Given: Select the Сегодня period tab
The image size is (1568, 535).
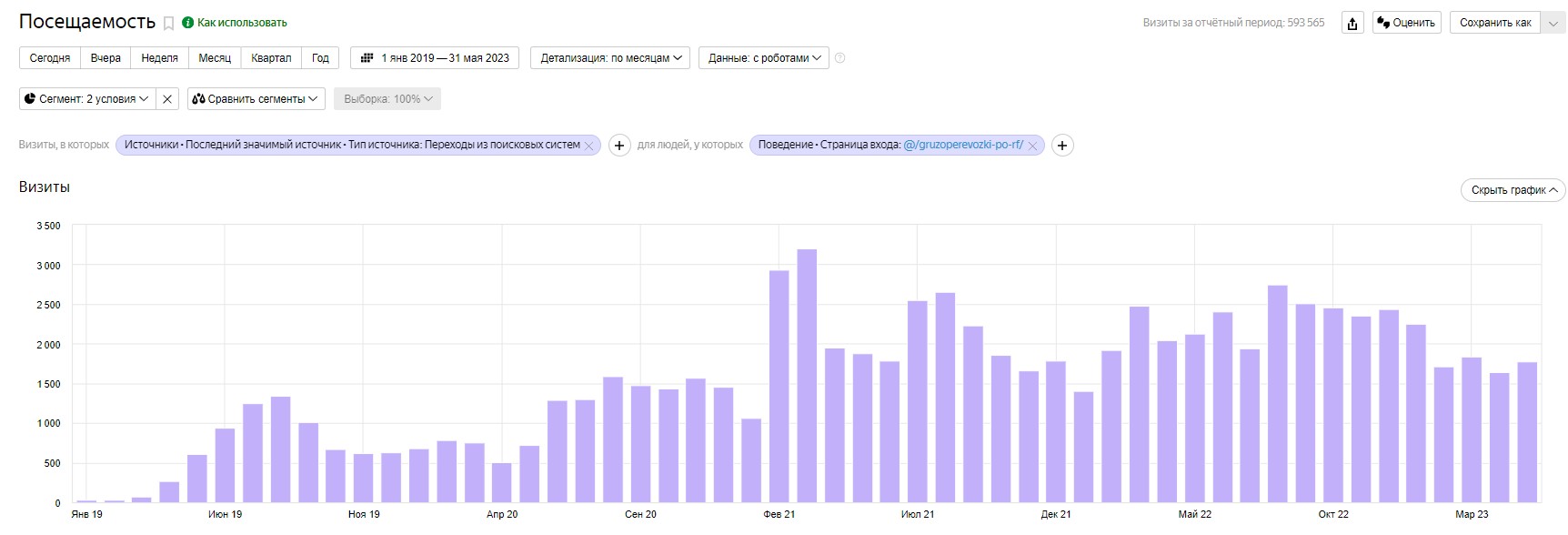Looking at the screenshot, I should [50, 58].
